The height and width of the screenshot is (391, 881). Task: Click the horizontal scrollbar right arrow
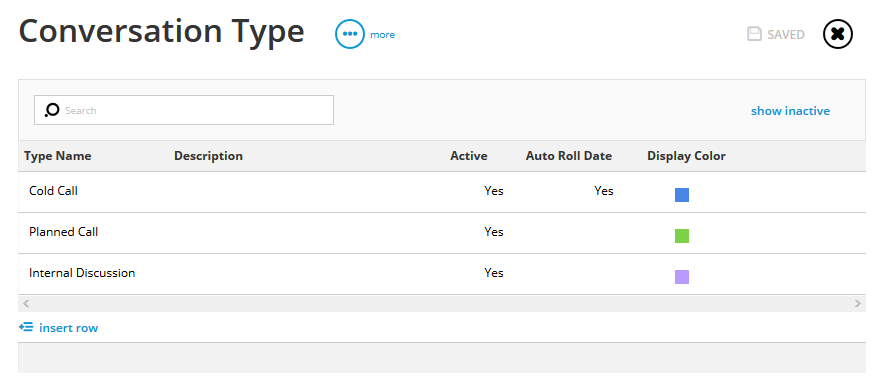(857, 303)
